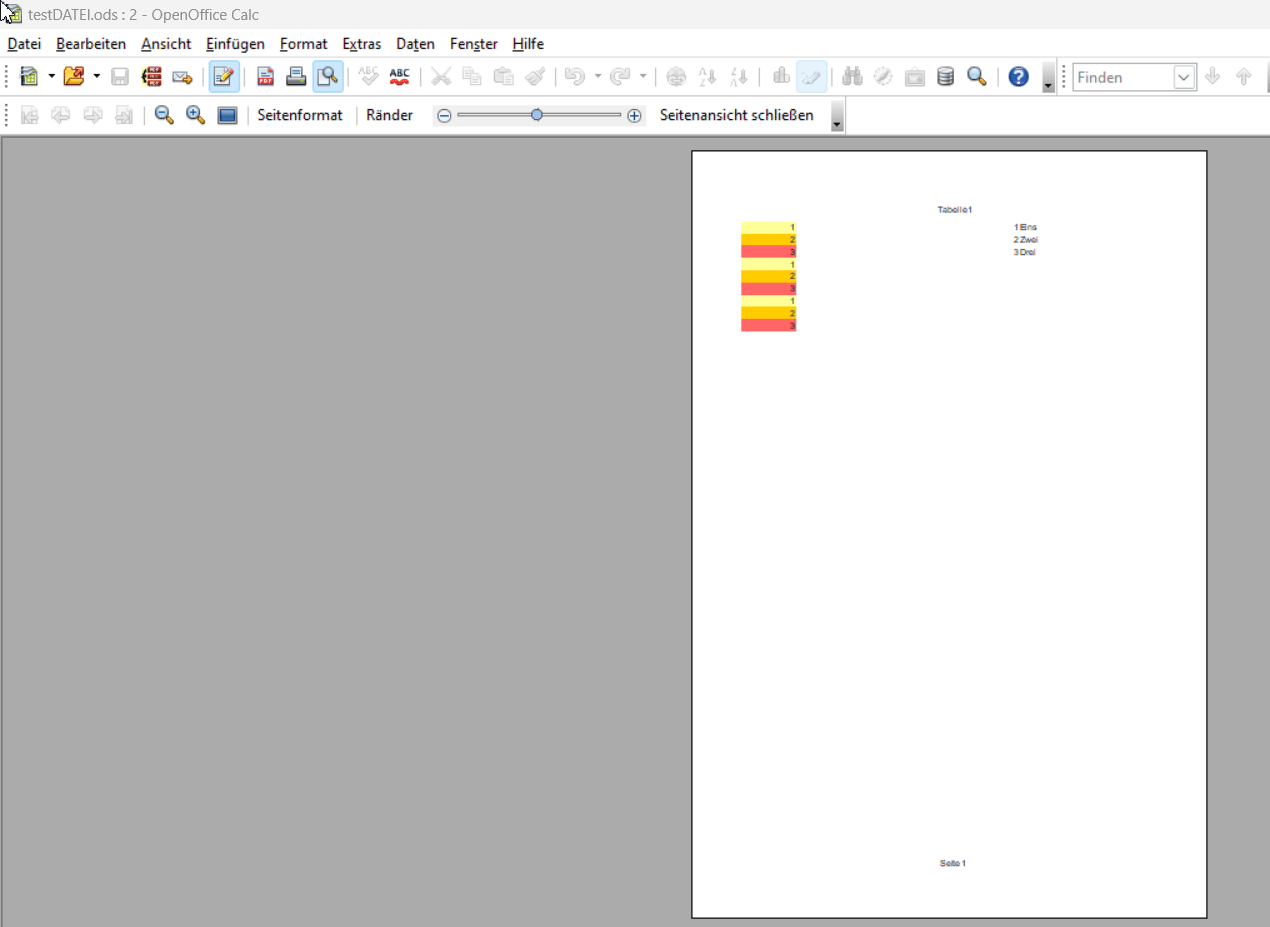This screenshot has width=1270, height=927.
Task: Click the Save floppy disk icon
Action: pyautogui.click(x=120, y=77)
